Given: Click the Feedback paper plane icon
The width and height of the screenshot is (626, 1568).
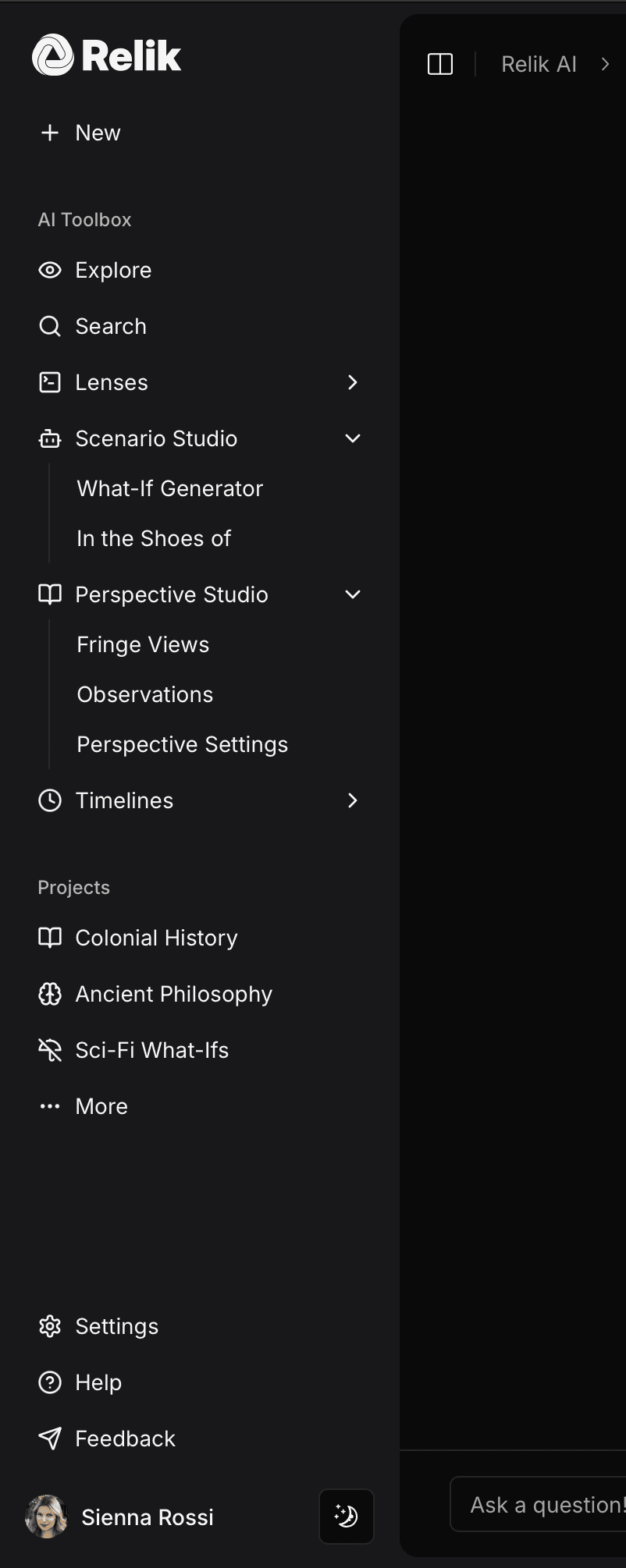Looking at the screenshot, I should coord(50,1439).
